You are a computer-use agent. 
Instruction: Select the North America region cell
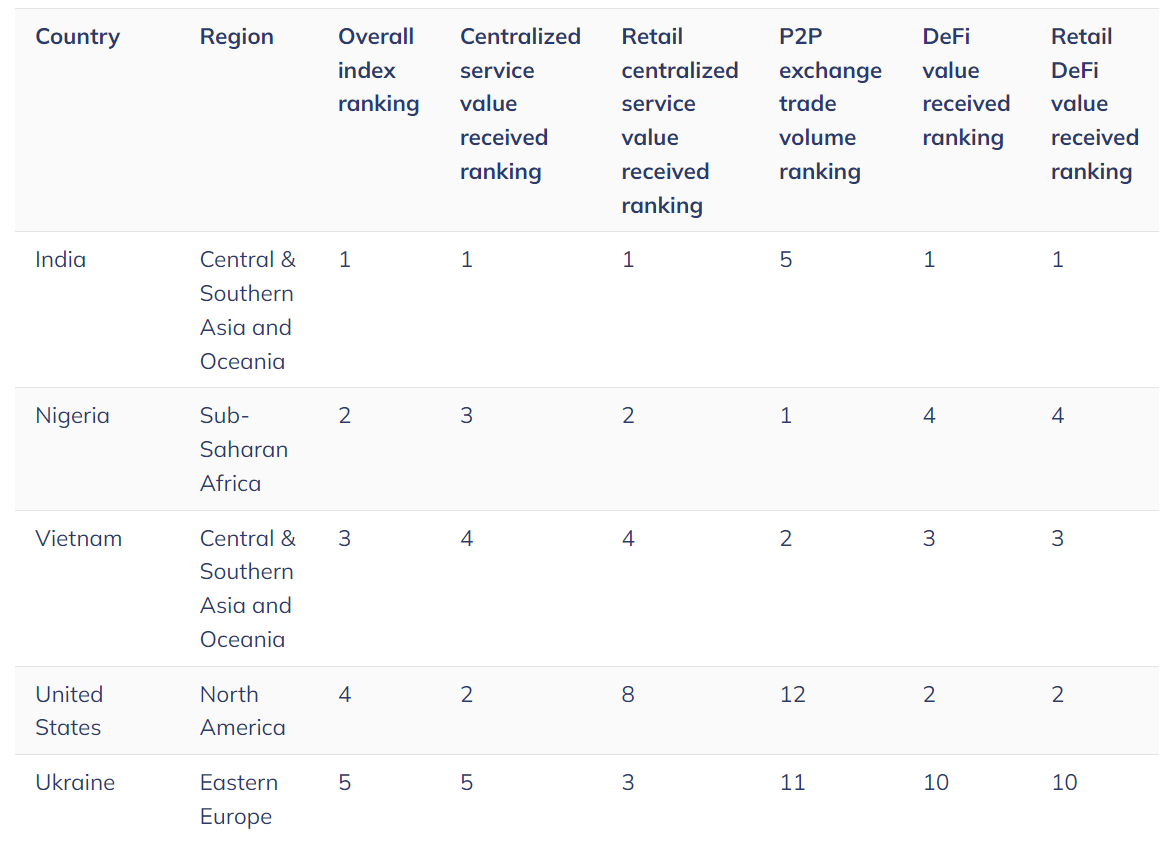pyautogui.click(x=242, y=711)
